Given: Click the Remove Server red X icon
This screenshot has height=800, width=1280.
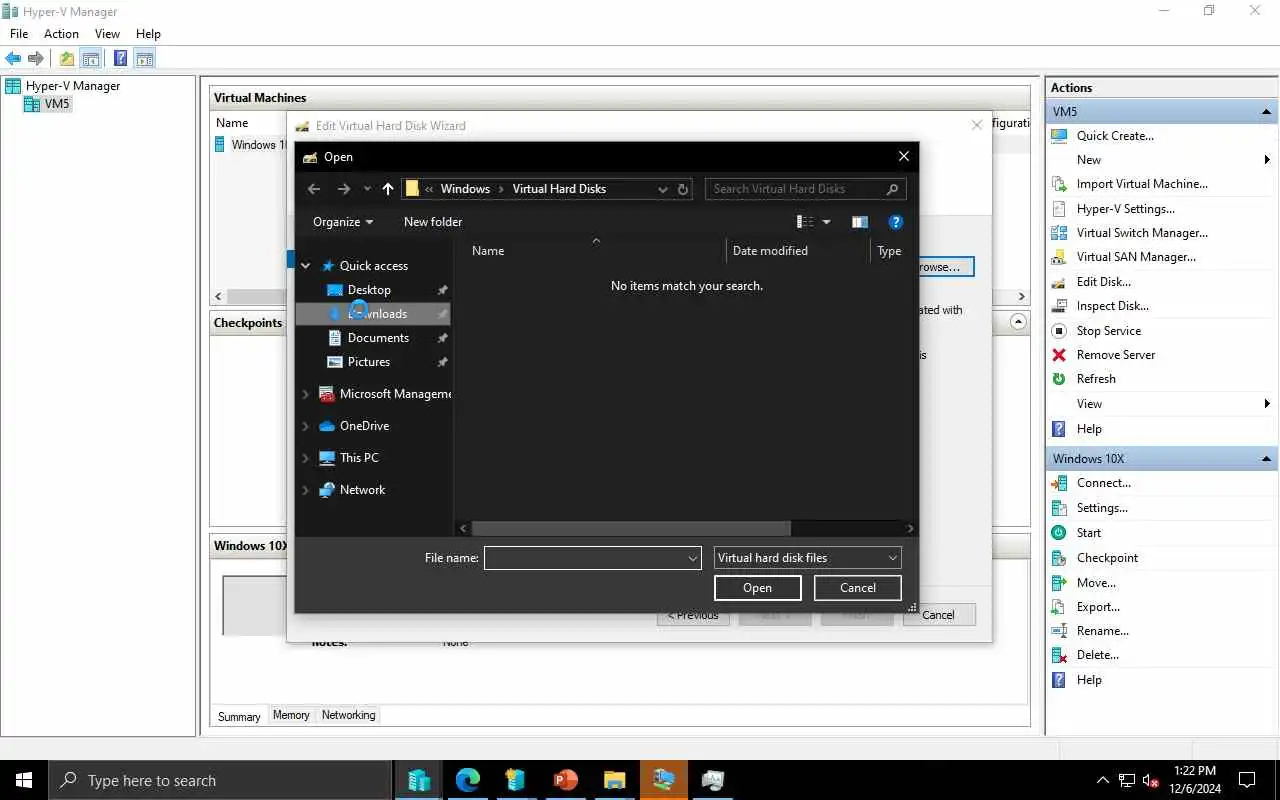Looking at the screenshot, I should [x=1059, y=355].
